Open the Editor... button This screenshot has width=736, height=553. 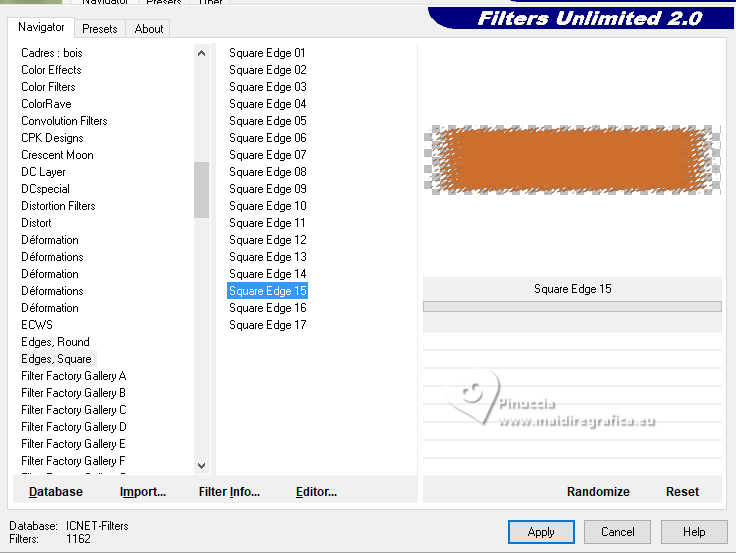pos(316,492)
